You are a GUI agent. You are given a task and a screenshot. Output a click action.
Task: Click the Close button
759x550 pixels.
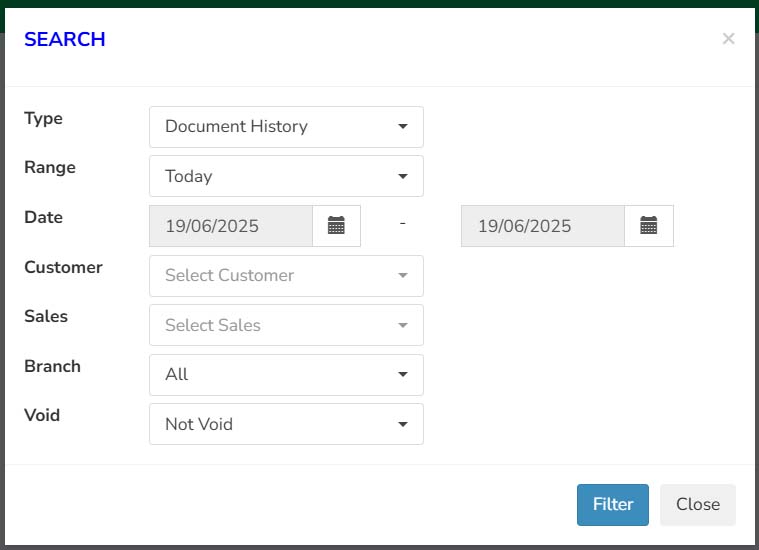coord(698,504)
